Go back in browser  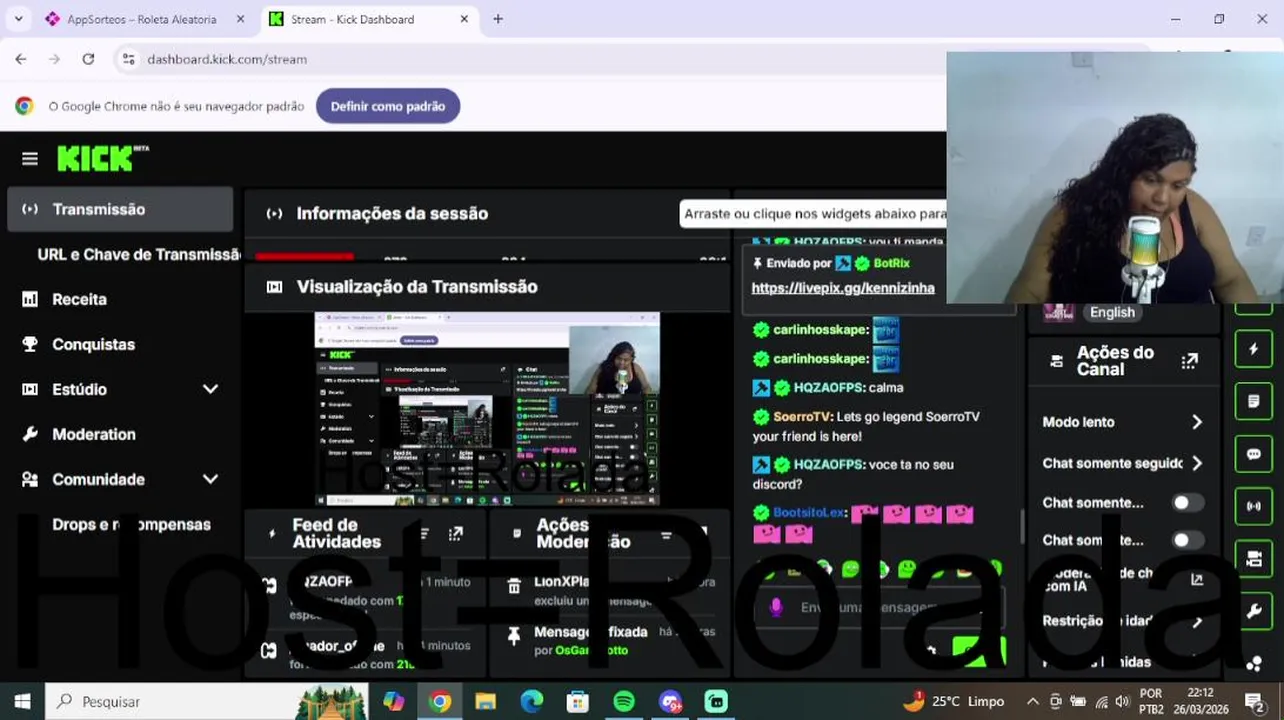tap(21, 59)
